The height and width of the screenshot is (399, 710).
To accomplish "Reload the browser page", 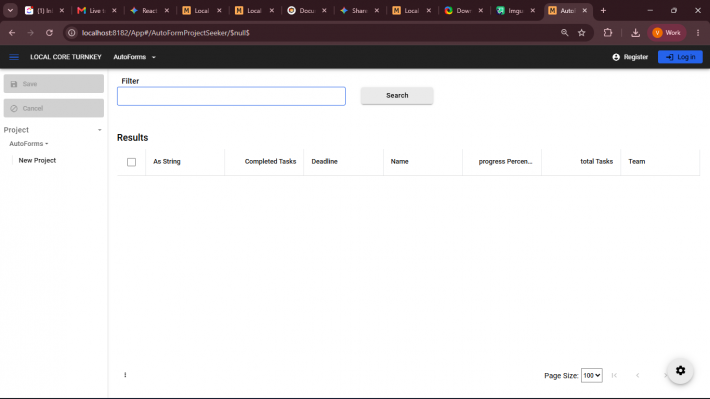I will [49, 33].
